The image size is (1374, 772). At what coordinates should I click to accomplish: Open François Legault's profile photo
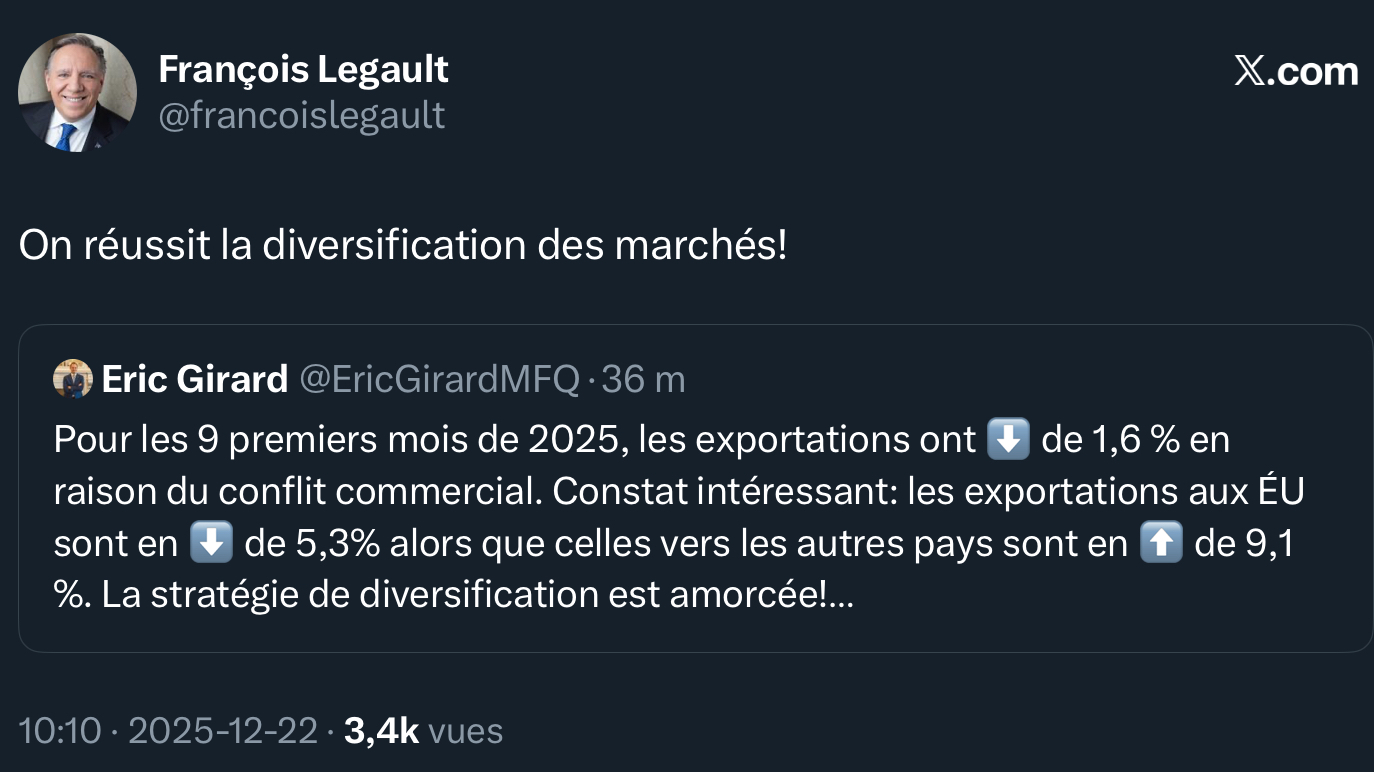(x=78, y=92)
